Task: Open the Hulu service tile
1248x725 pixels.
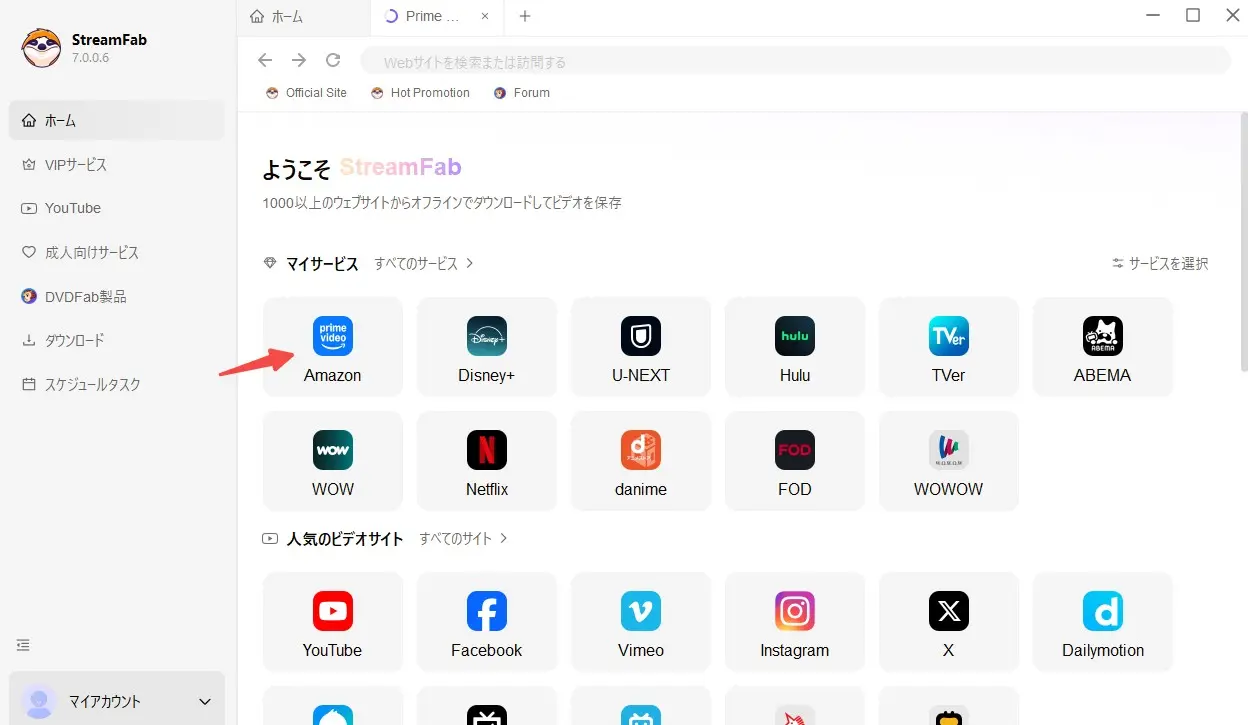Action: click(x=795, y=347)
